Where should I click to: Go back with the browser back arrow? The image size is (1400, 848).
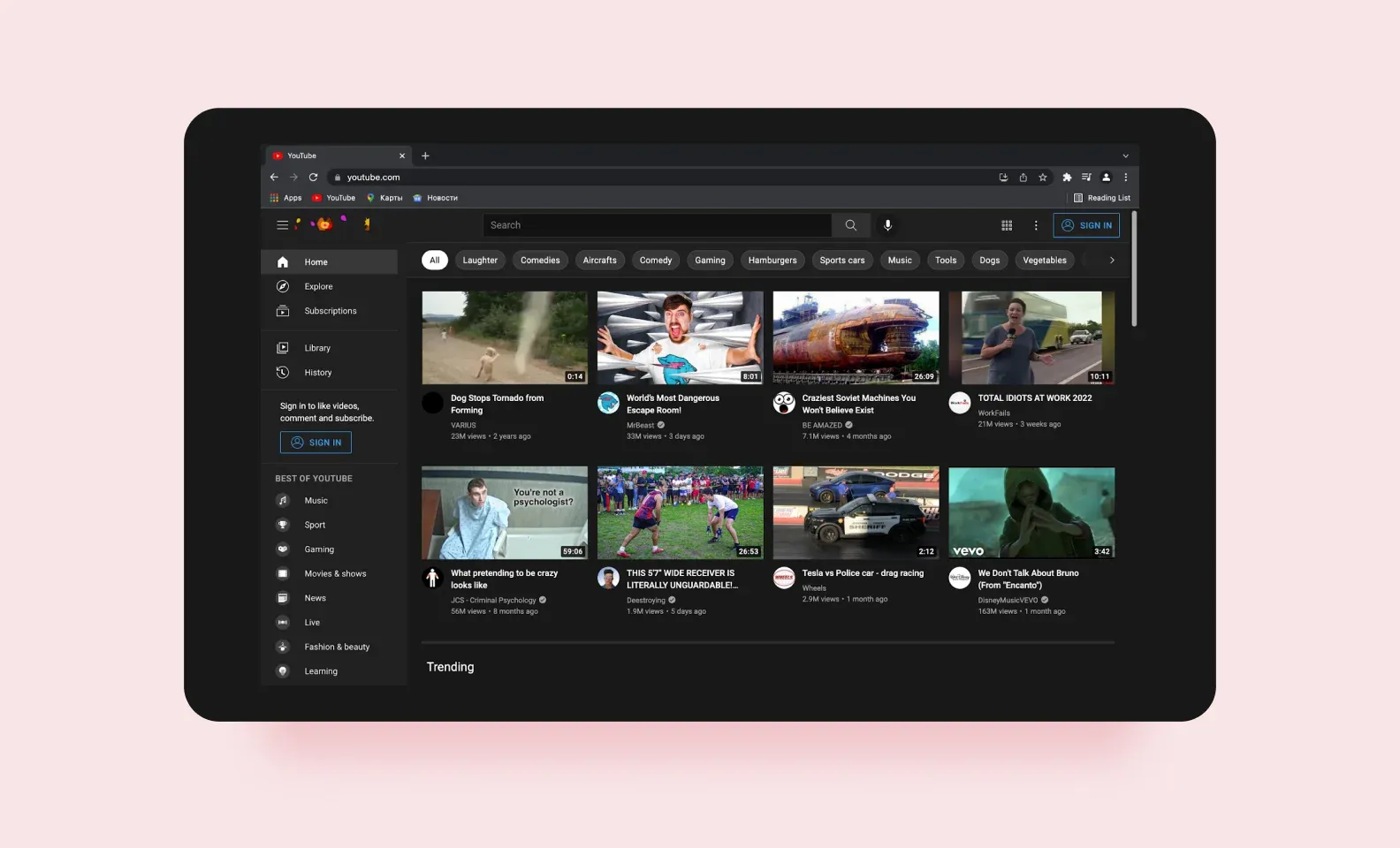coord(274,178)
